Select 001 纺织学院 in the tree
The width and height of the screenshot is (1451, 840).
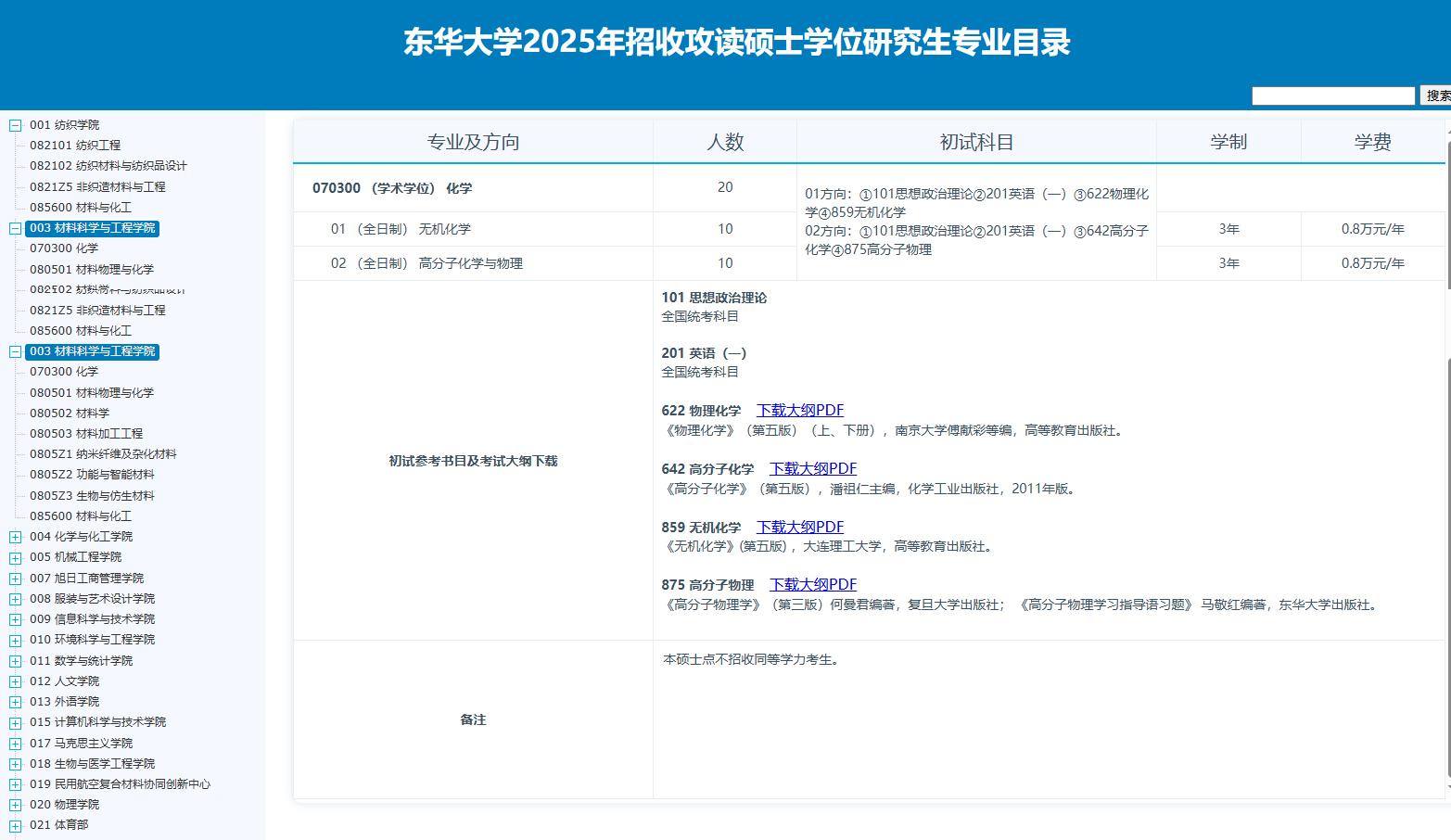click(x=64, y=125)
